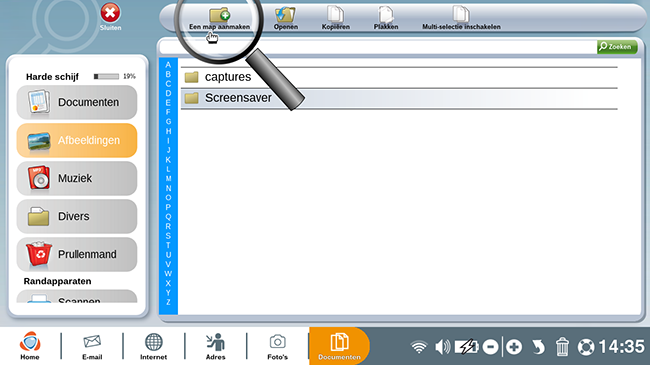The height and width of the screenshot is (365, 650).
Task: Select the Screensaver folder
Action: pyautogui.click(x=399, y=98)
